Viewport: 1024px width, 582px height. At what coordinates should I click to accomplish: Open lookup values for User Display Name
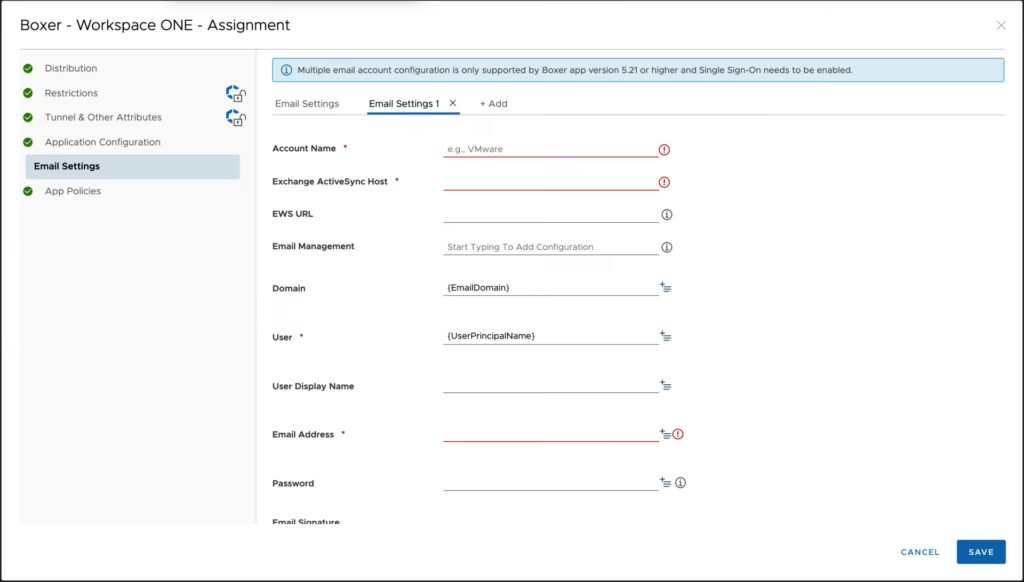click(666, 385)
